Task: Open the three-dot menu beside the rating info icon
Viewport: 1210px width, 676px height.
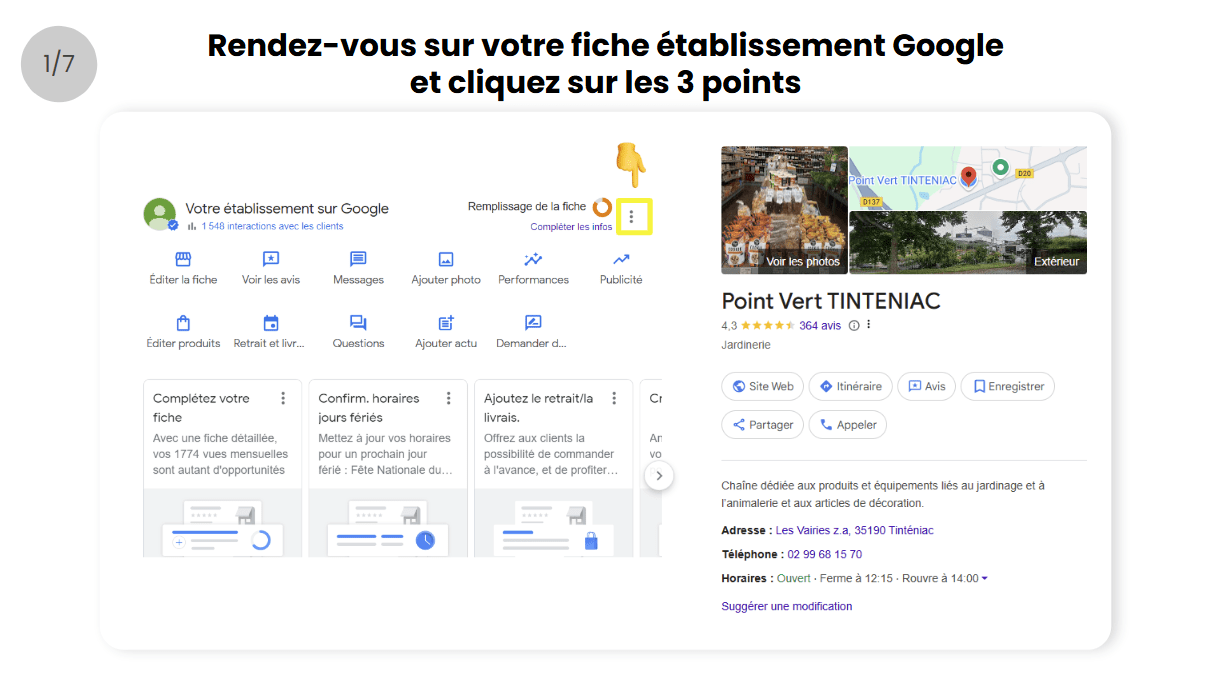Action: point(869,325)
